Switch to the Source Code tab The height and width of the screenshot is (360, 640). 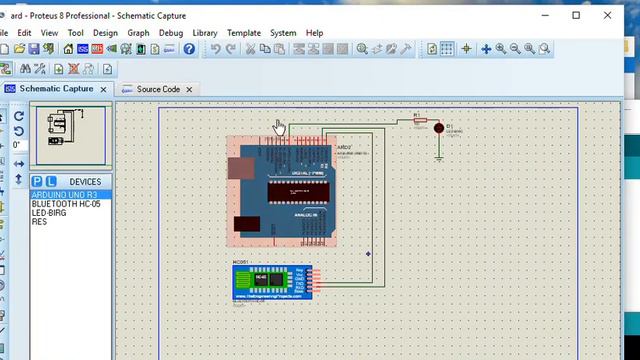158,89
